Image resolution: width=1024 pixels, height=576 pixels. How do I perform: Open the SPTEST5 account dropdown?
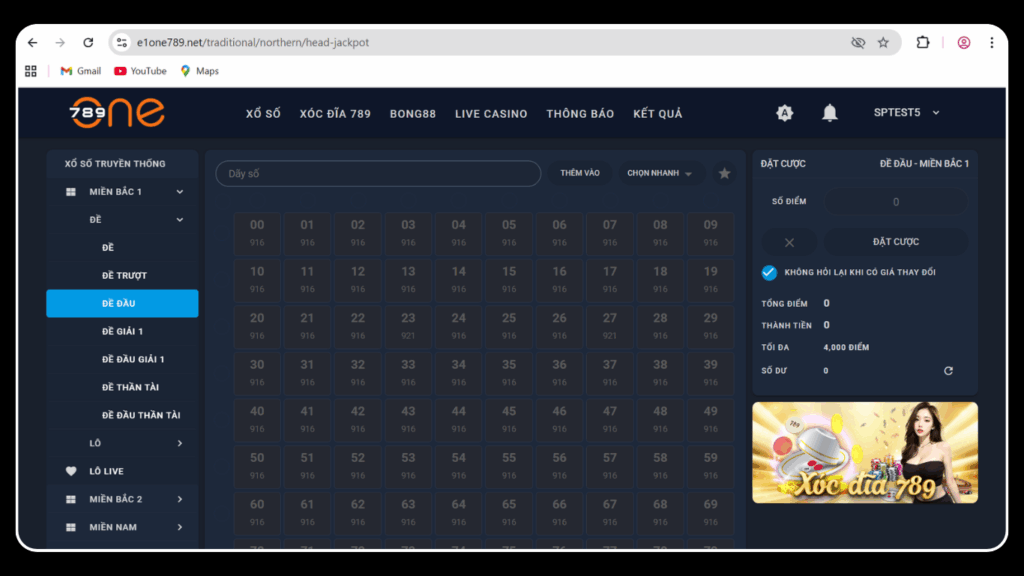906,113
